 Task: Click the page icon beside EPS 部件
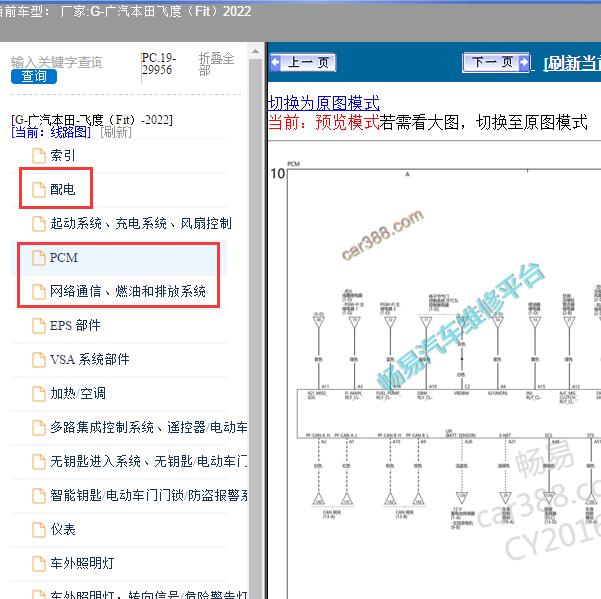pos(39,326)
